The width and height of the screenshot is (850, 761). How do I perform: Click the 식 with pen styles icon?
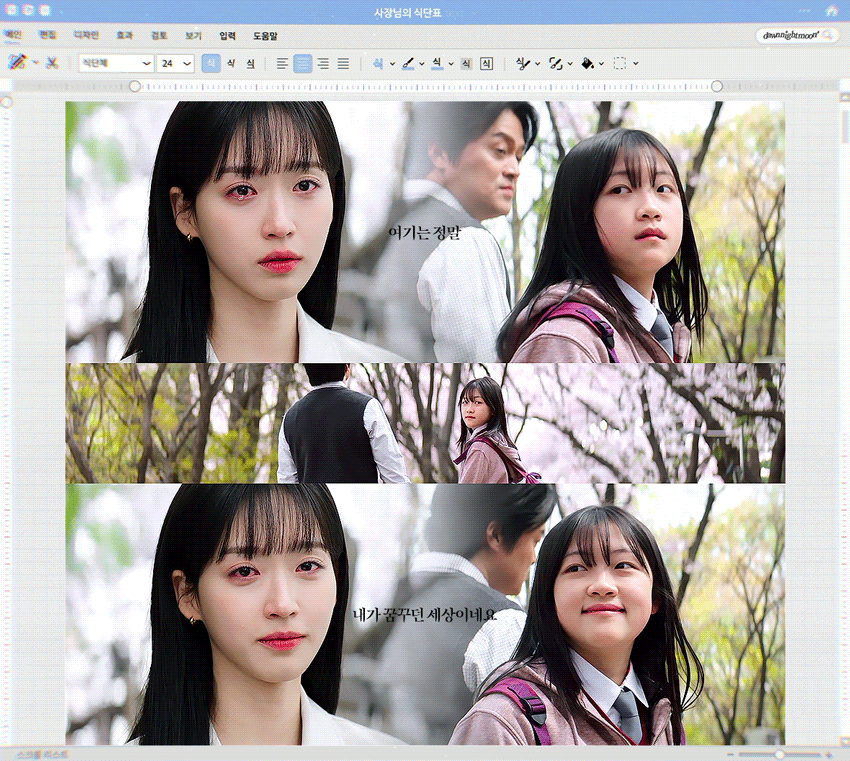point(523,64)
